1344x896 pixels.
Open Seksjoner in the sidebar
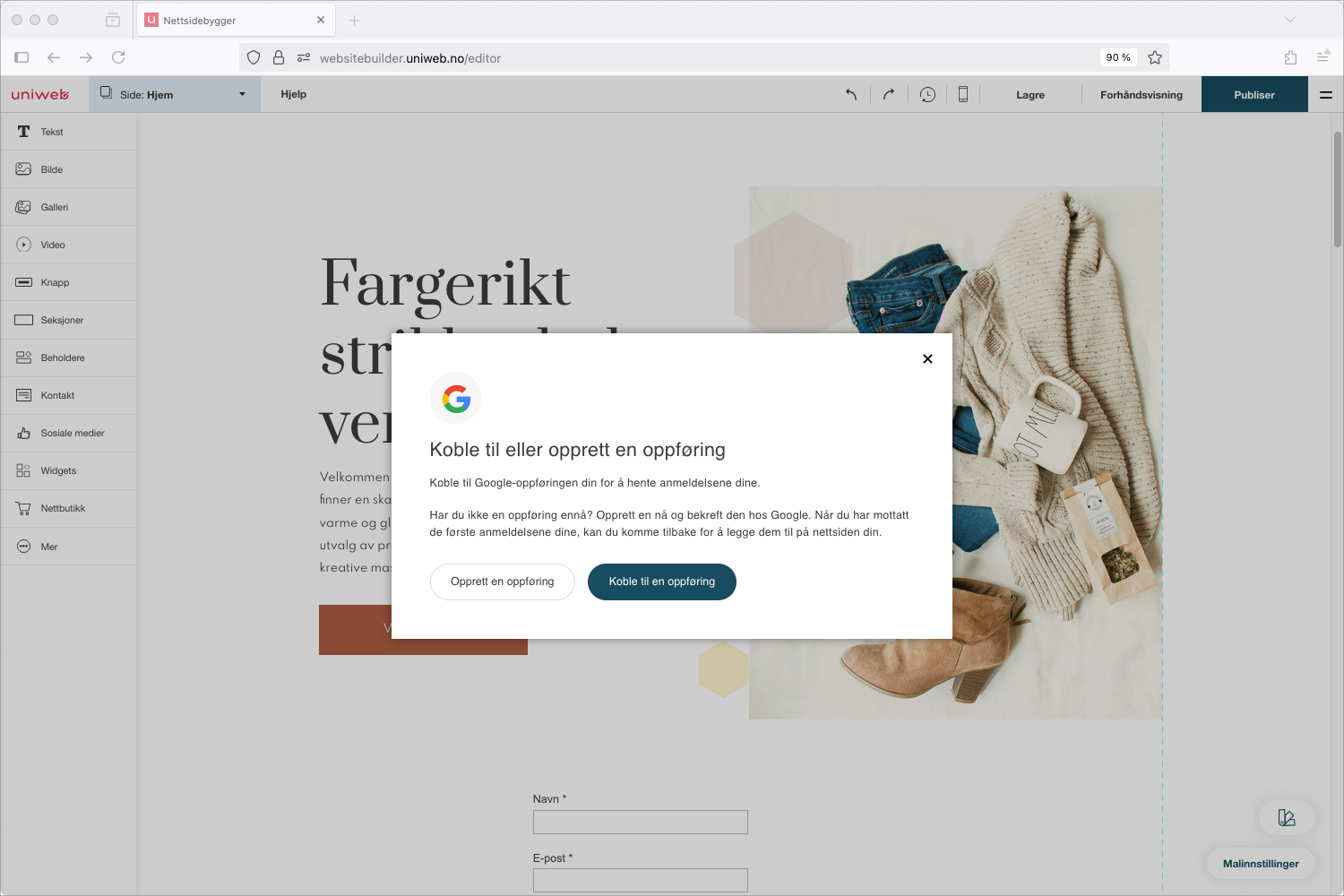point(69,320)
